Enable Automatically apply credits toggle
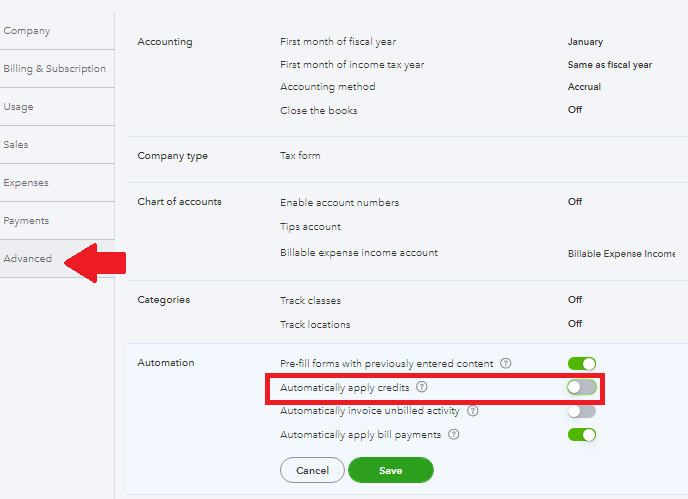The width and height of the screenshot is (688, 499). 581,387
